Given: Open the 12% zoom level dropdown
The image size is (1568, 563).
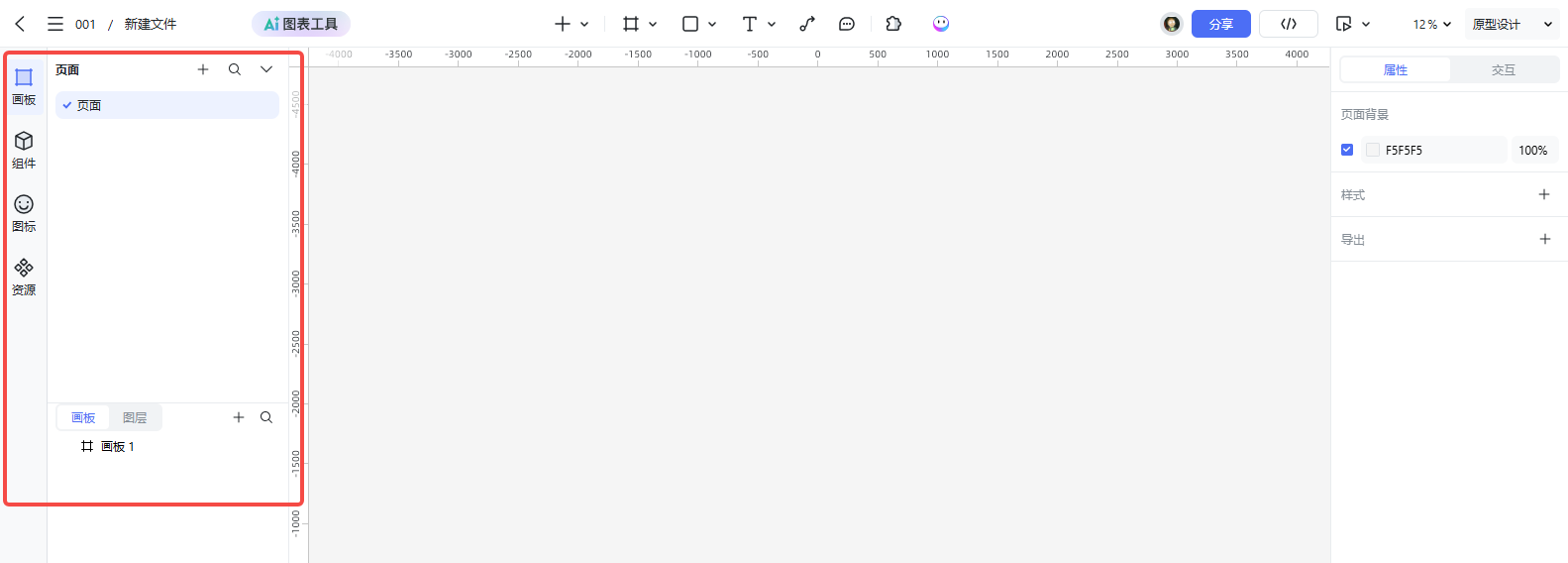Looking at the screenshot, I should click(1431, 24).
